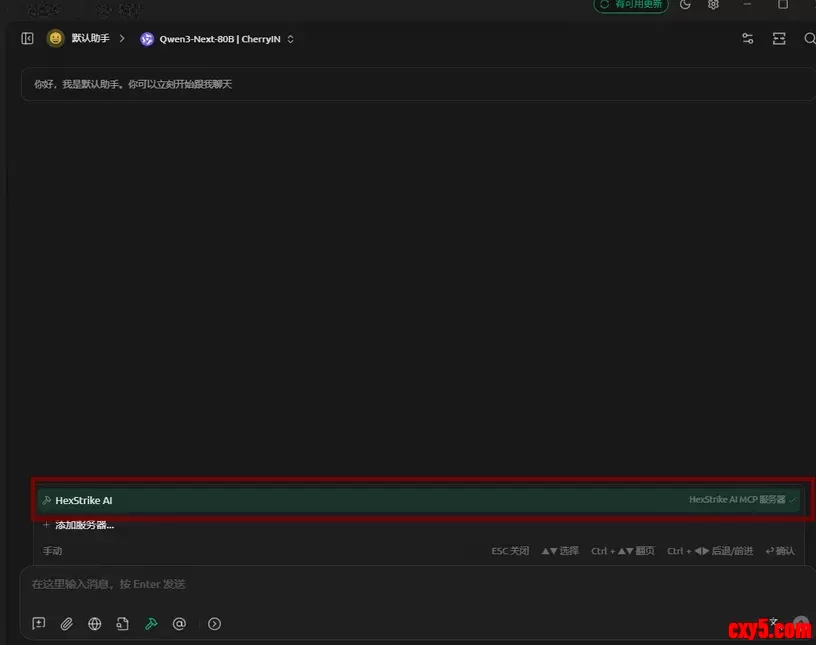Viewport: 816px width, 645px height.
Task: Click the paperclip attachment icon
Action: [x=67, y=624]
